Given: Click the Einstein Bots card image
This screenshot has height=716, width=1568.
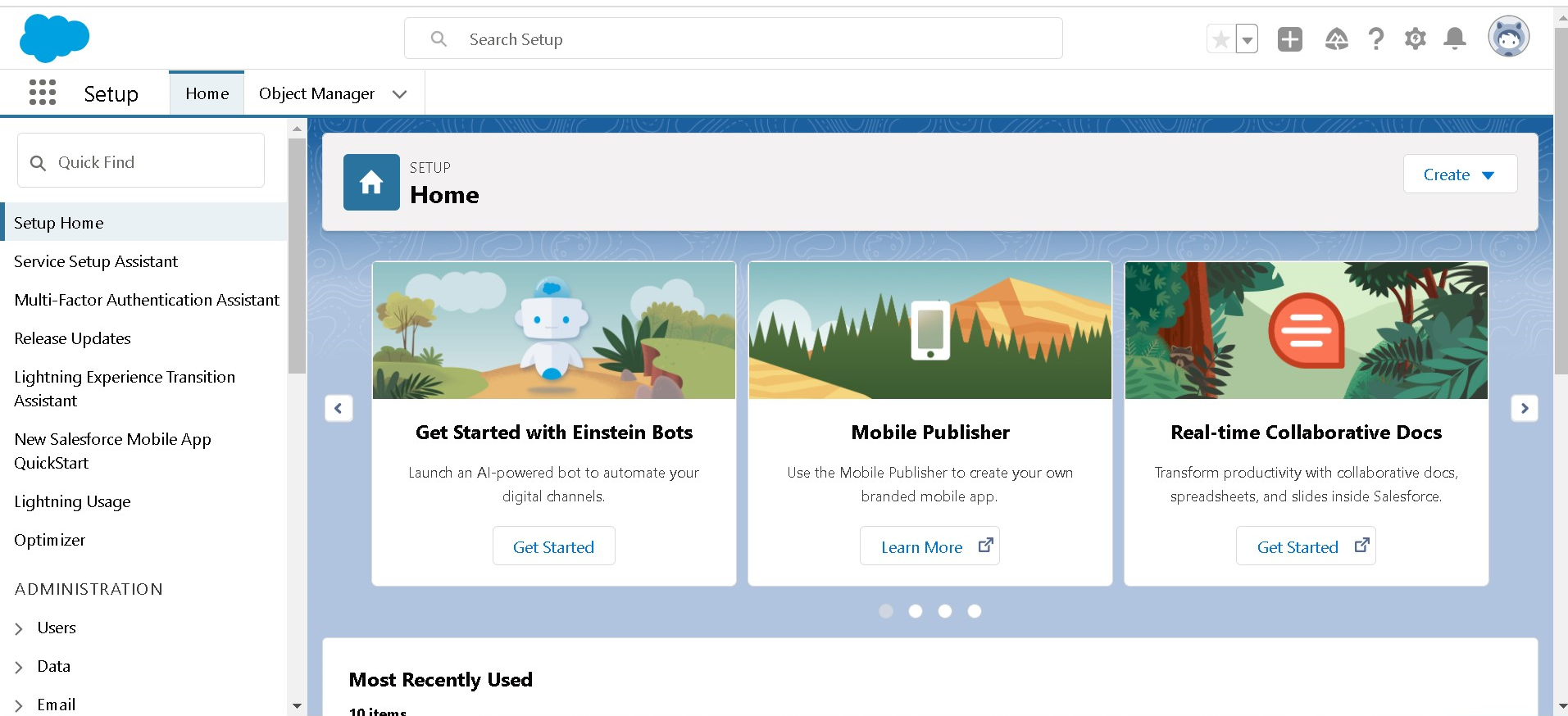Looking at the screenshot, I should [x=554, y=330].
